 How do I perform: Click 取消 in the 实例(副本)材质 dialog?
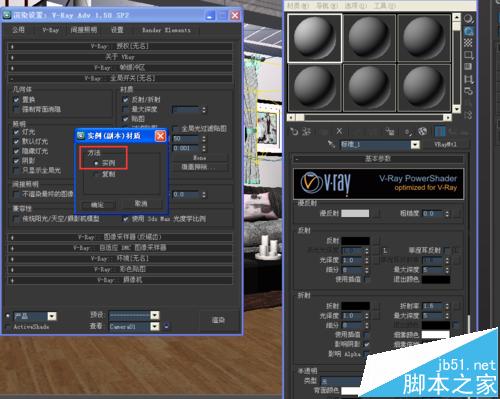pos(141,204)
